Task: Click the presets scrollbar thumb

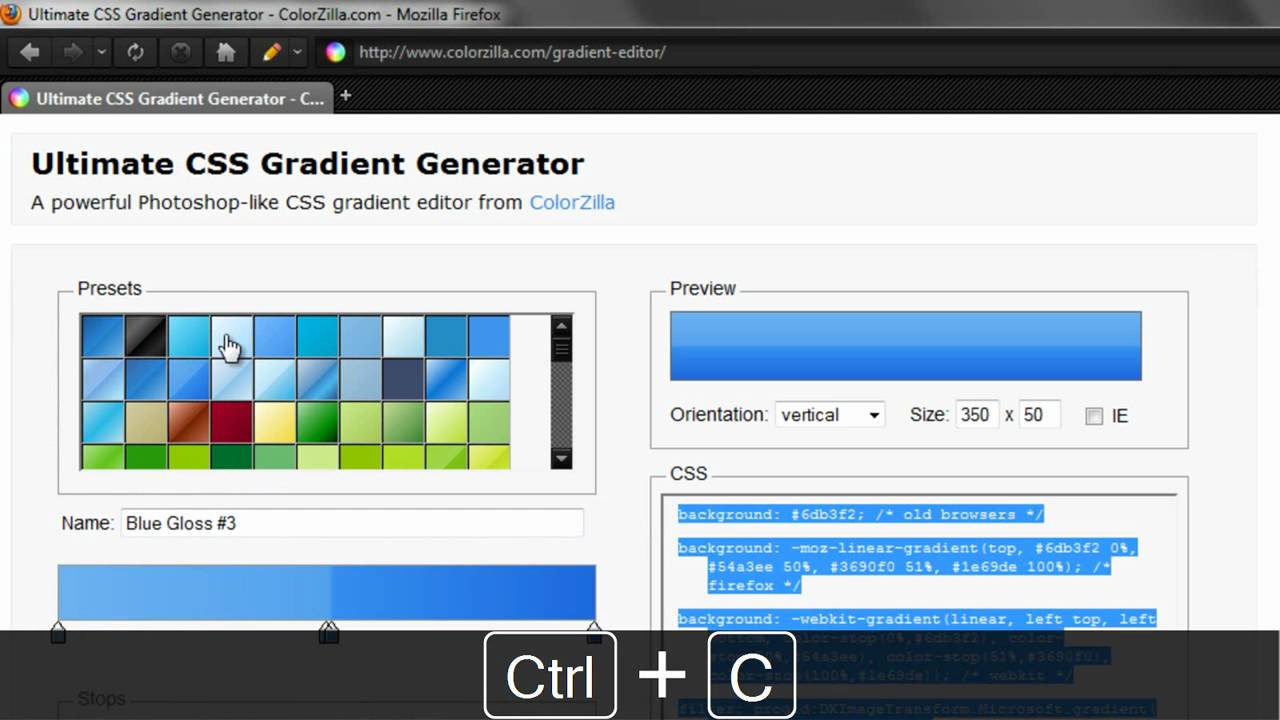Action: [561, 348]
